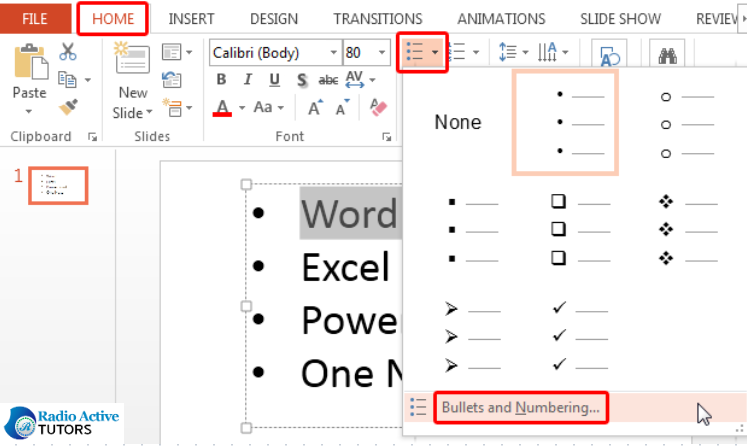The image size is (747, 447).
Task: Decrease font size with small A
Action: point(343,108)
